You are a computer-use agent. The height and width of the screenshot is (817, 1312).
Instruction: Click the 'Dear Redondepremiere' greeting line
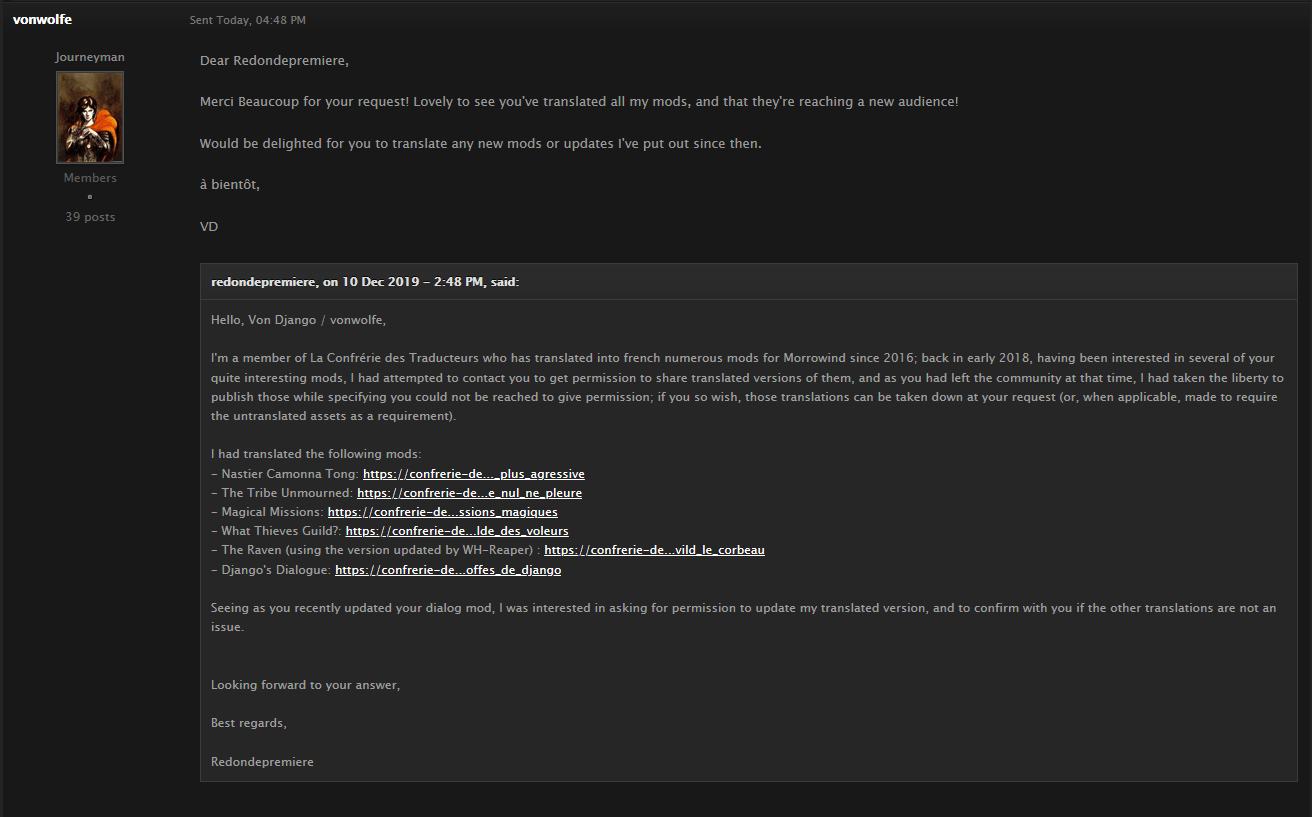coord(274,61)
